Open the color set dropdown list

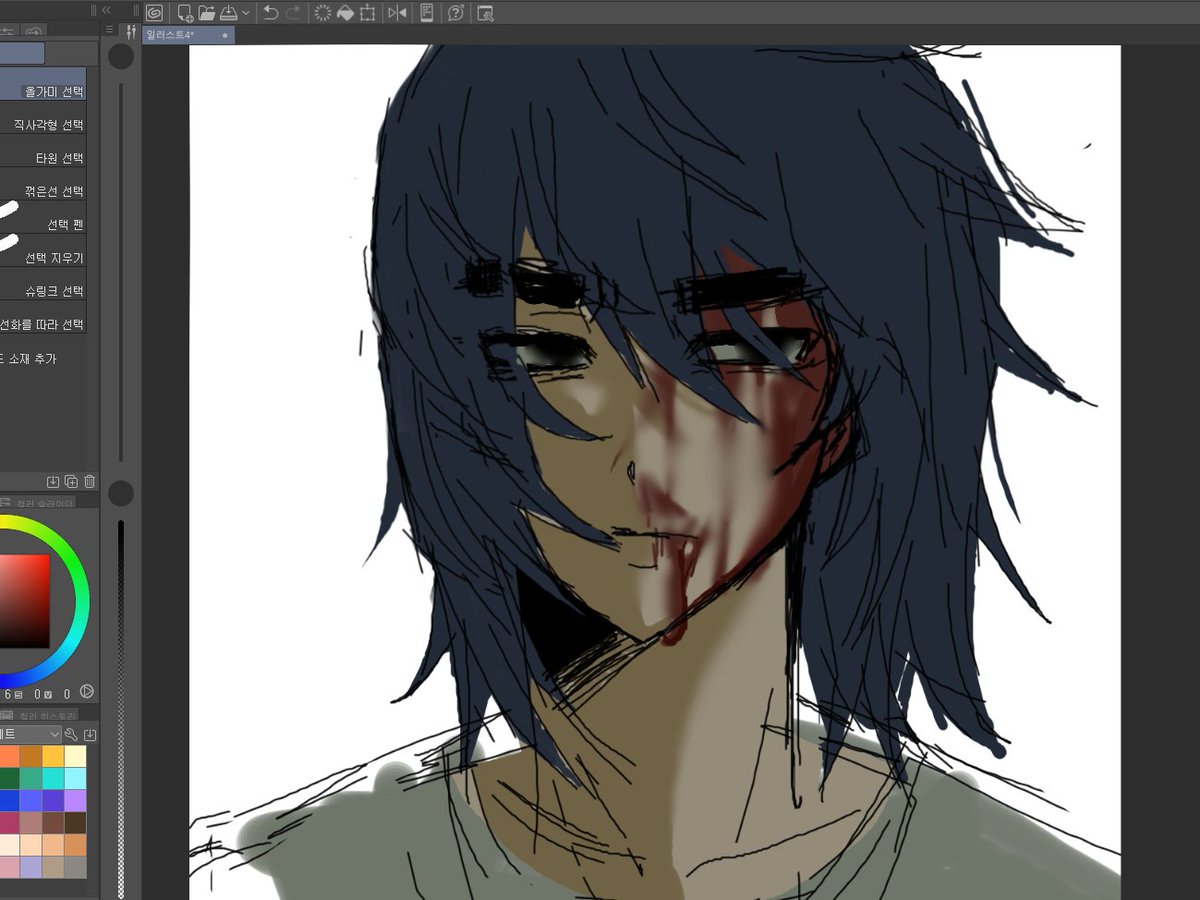click(x=30, y=735)
